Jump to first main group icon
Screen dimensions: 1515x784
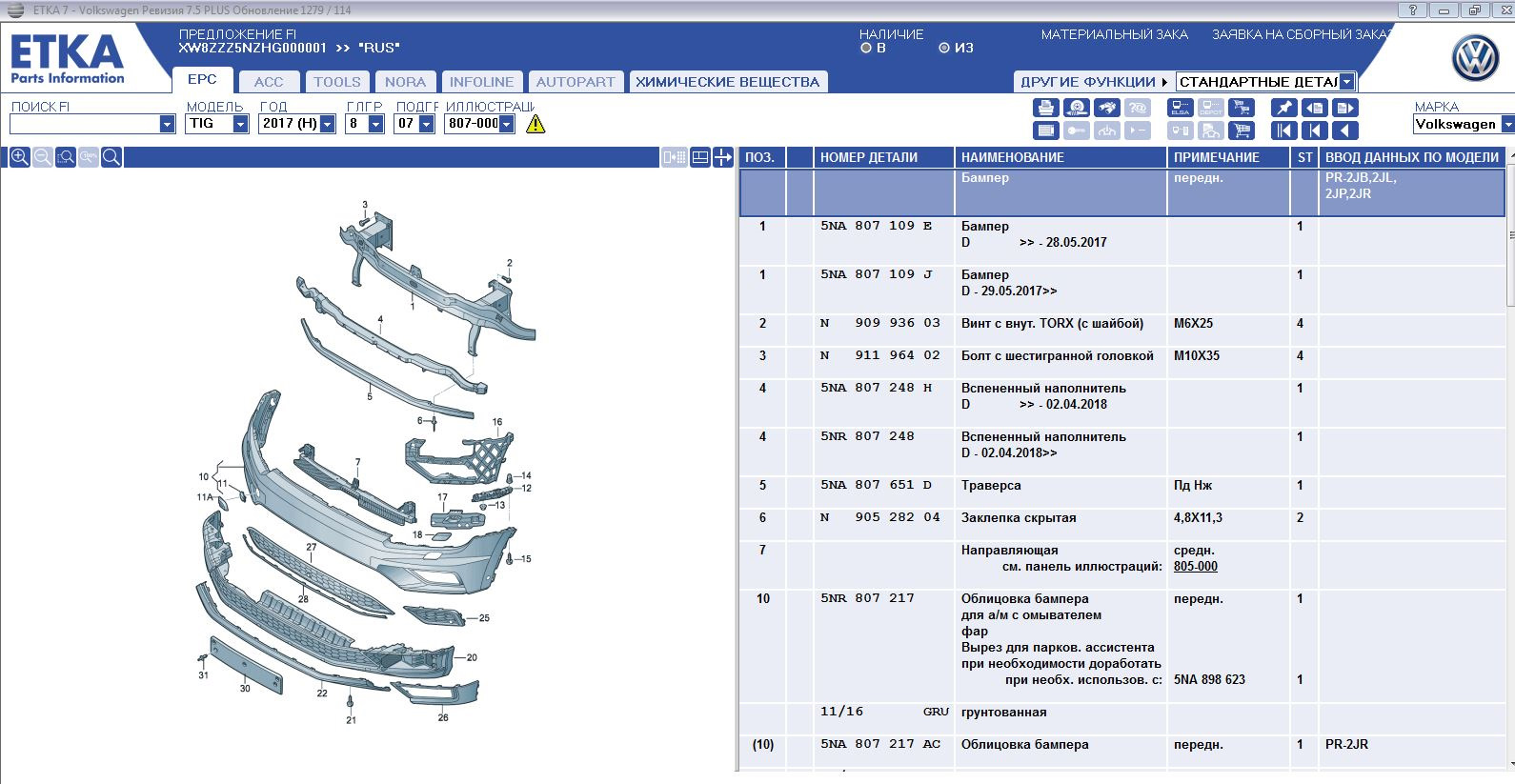coord(1284,131)
